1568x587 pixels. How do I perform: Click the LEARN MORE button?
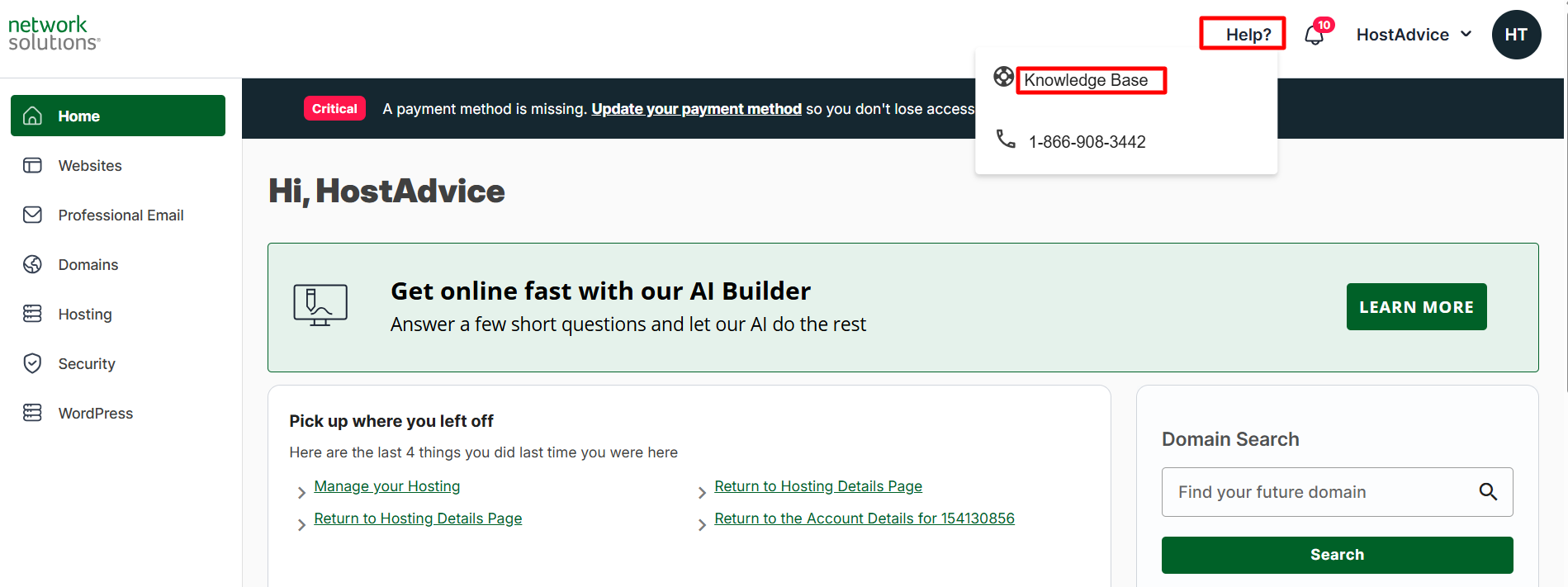[1416, 307]
